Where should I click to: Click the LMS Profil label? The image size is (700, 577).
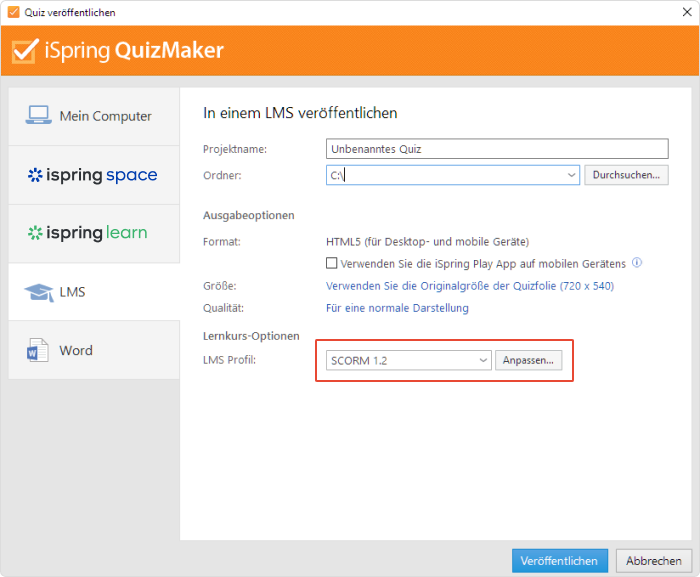click(229, 360)
